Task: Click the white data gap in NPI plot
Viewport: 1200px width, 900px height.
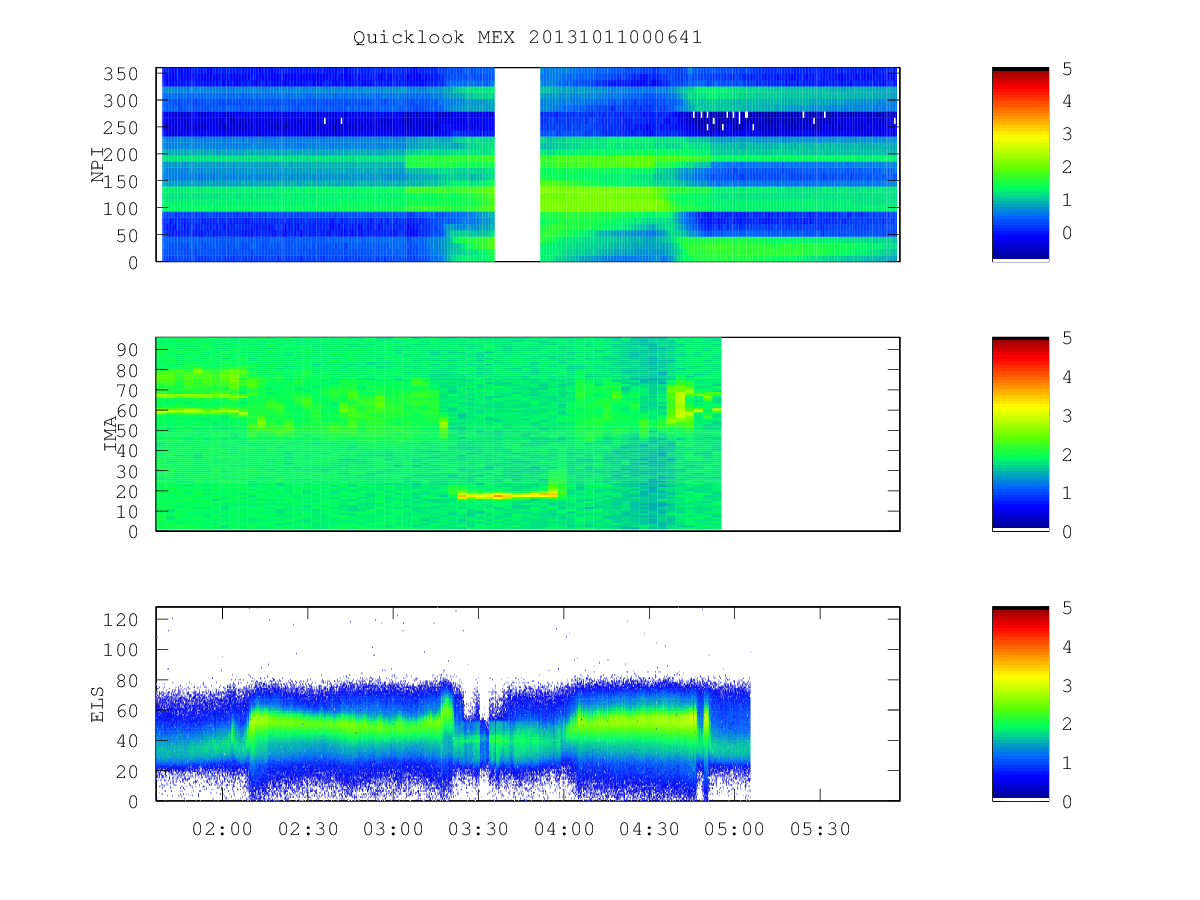Action: (518, 164)
